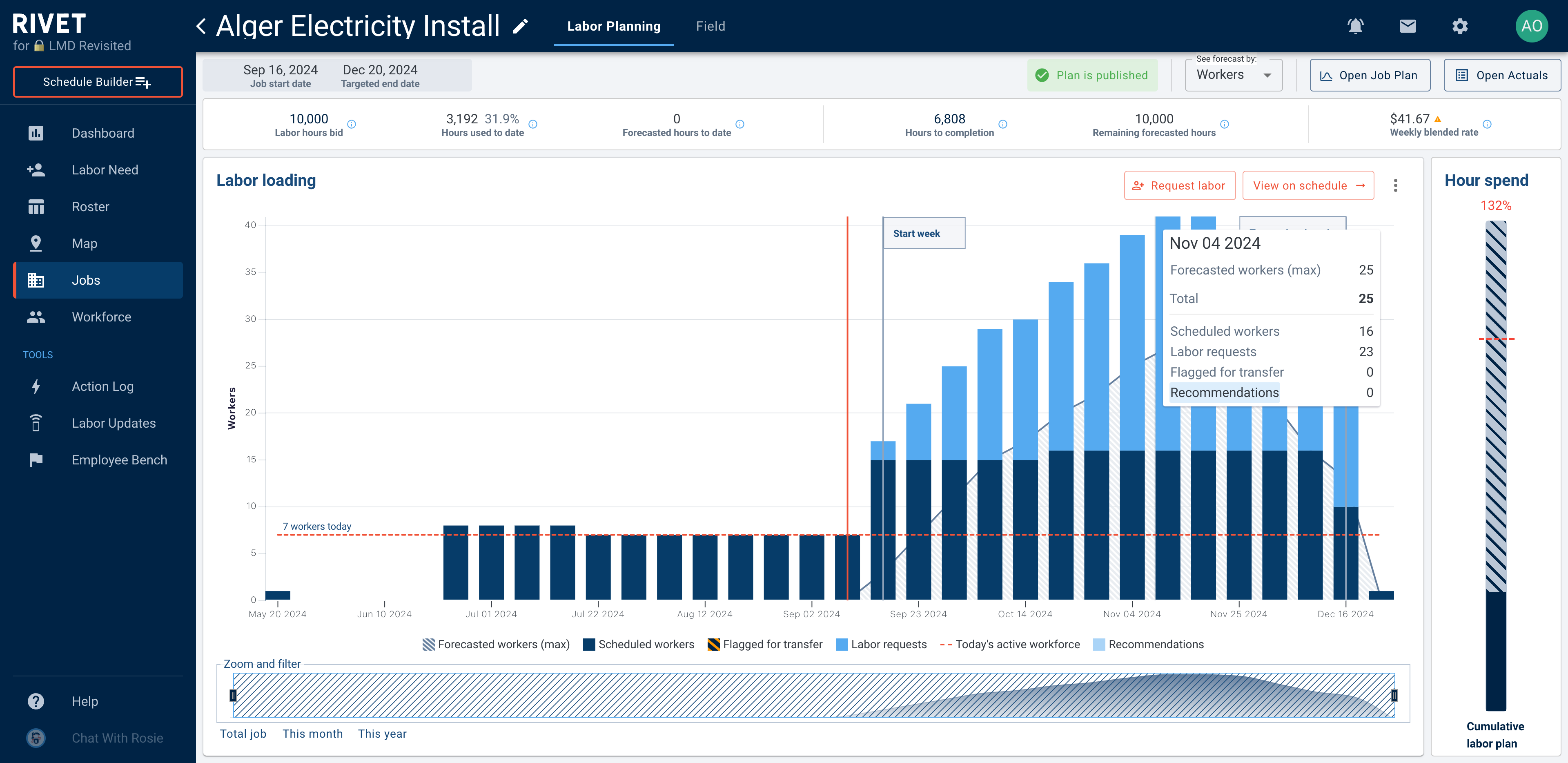The image size is (1568, 763).
Task: Open settings gear
Action: 1460,26
